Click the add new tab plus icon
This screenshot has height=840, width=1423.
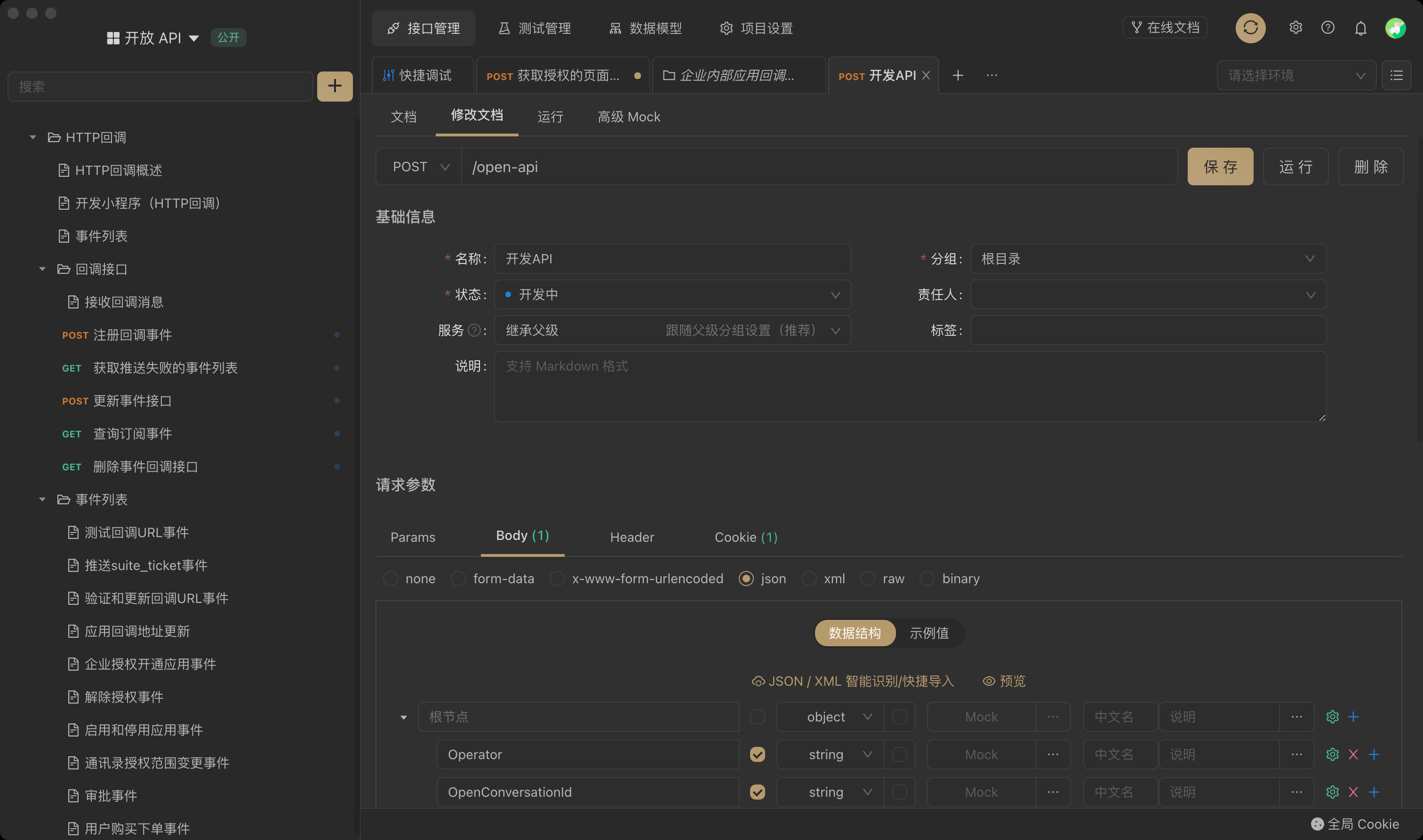[958, 75]
